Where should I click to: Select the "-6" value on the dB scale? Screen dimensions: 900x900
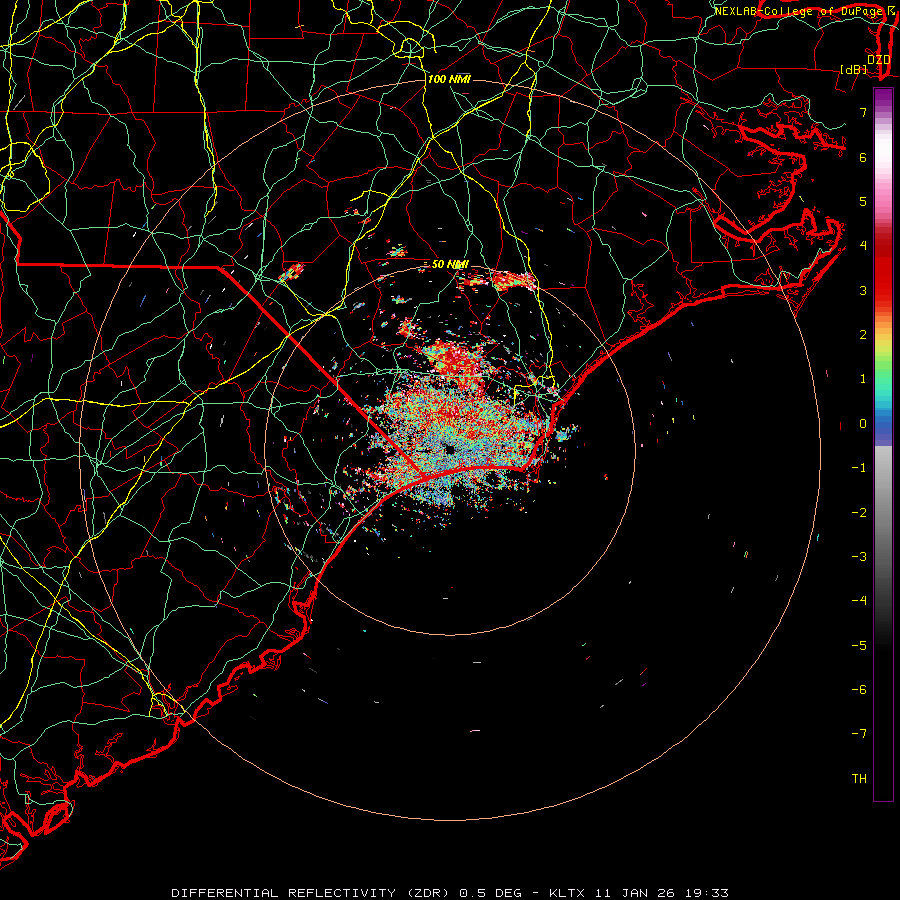tap(859, 690)
